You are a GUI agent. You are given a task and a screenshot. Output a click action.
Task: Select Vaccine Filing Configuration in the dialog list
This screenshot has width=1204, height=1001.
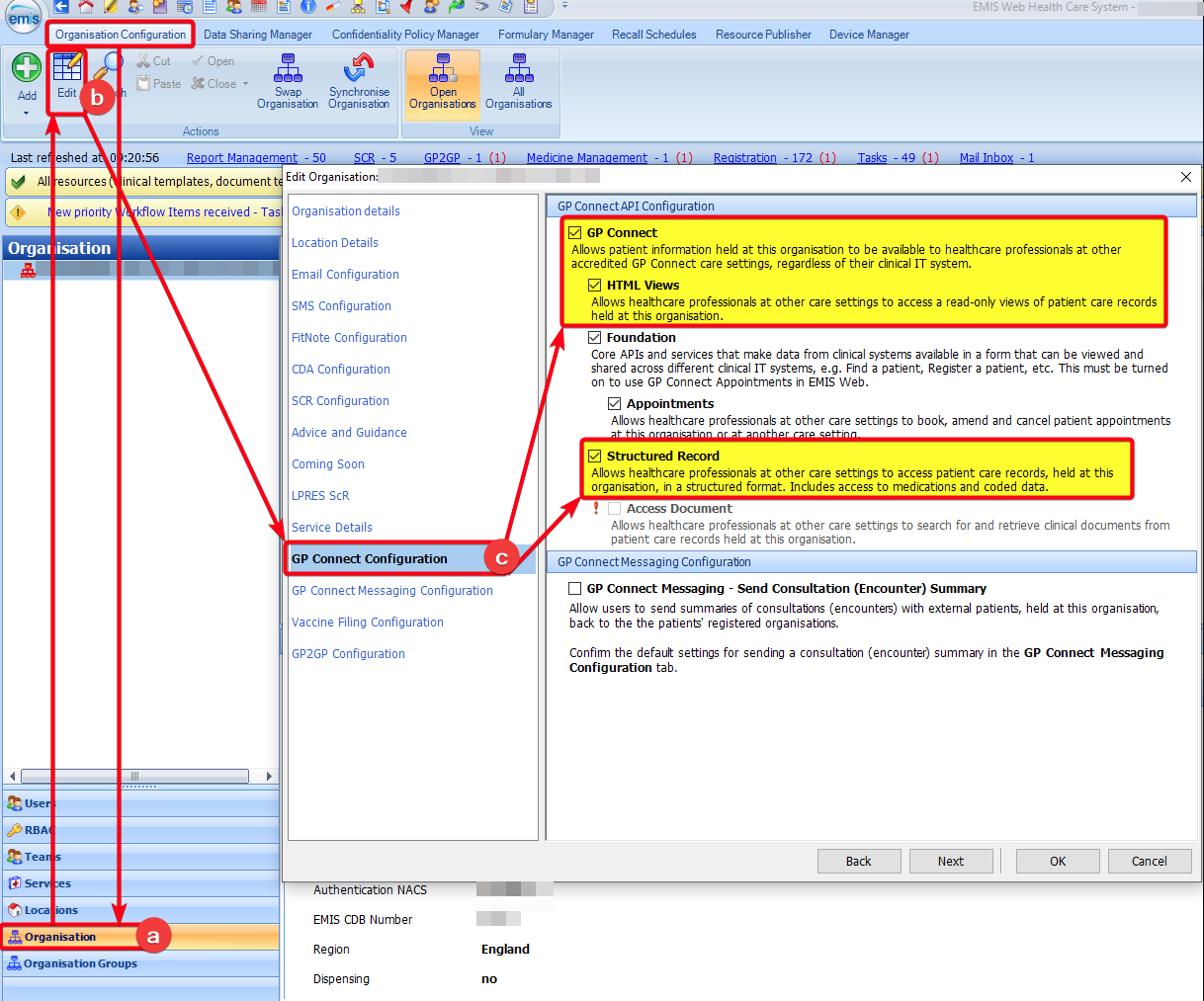point(368,623)
